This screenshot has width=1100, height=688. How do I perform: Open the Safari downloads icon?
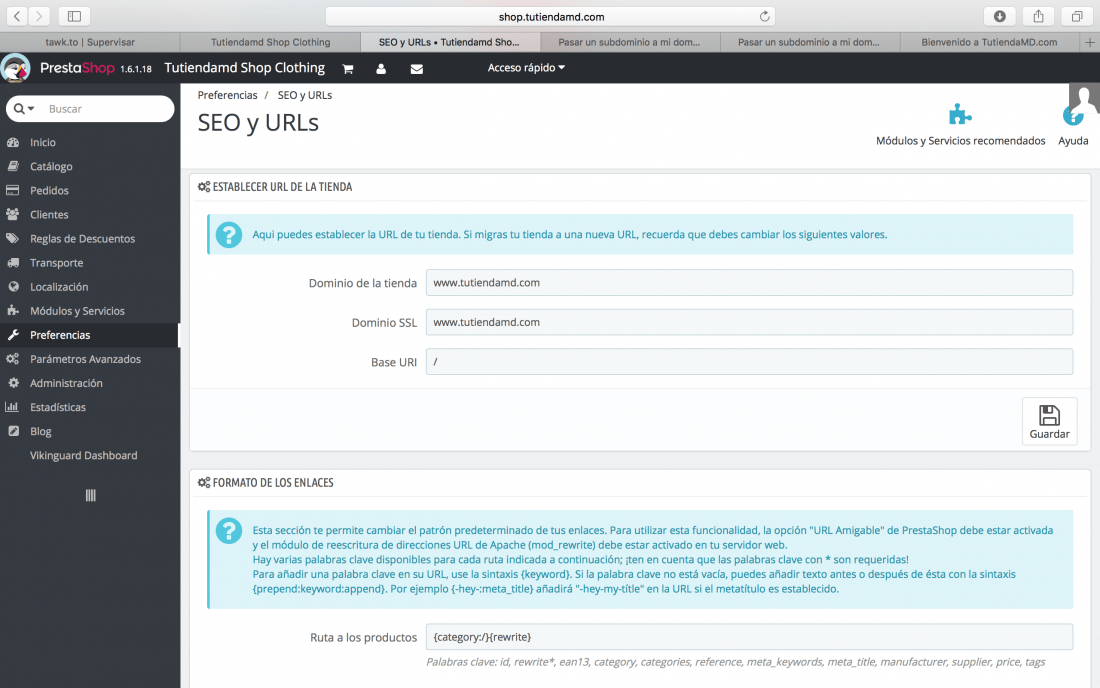pyautogui.click(x=1000, y=16)
